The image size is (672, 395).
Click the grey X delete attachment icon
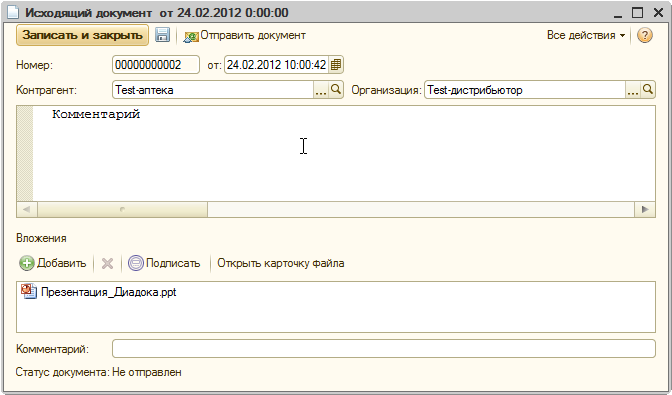coord(107,263)
